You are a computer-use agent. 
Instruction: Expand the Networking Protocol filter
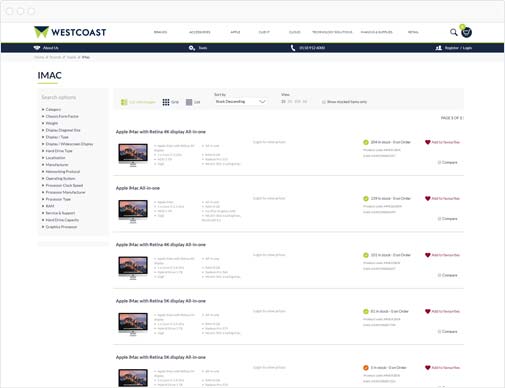pos(62,172)
